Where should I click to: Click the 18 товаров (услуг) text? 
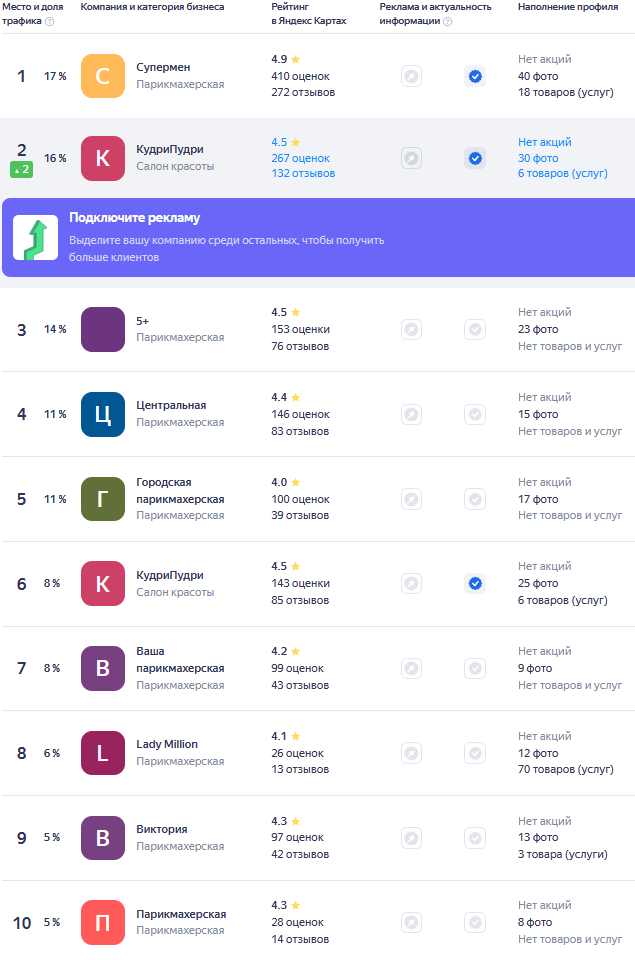(x=566, y=92)
